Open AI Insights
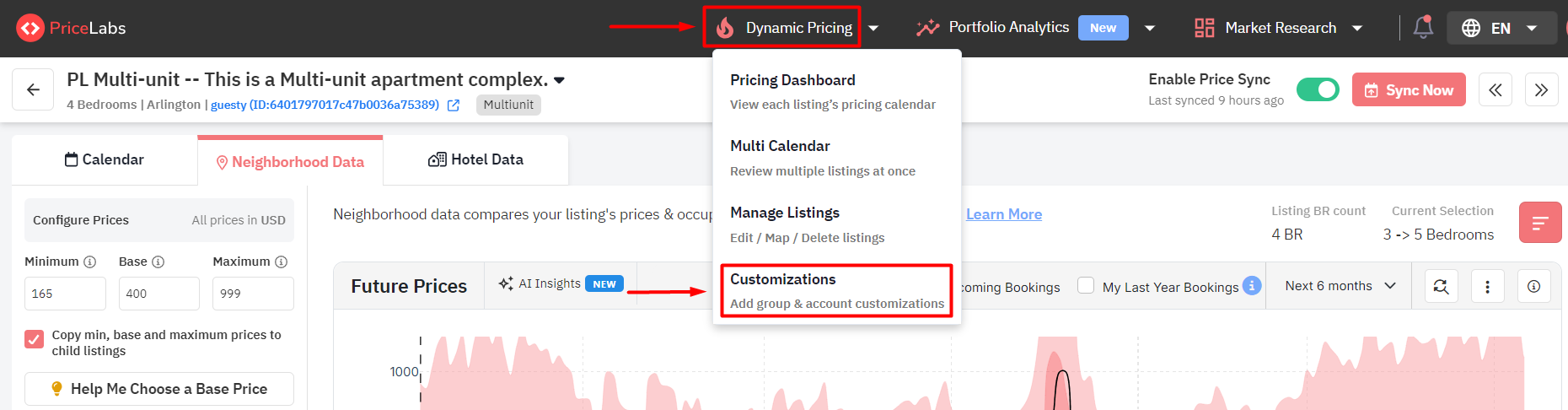 click(x=561, y=283)
